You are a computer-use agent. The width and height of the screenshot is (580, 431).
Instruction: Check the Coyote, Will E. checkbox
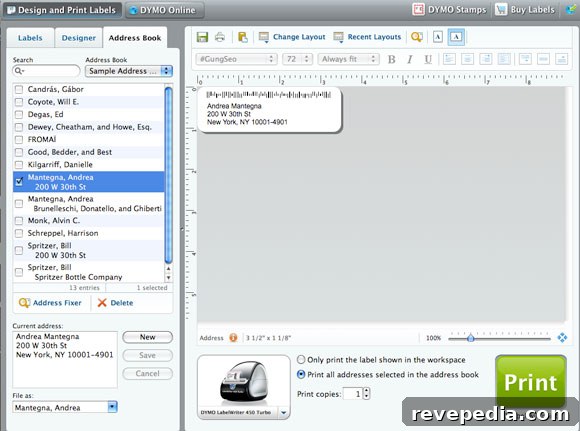coord(18,102)
